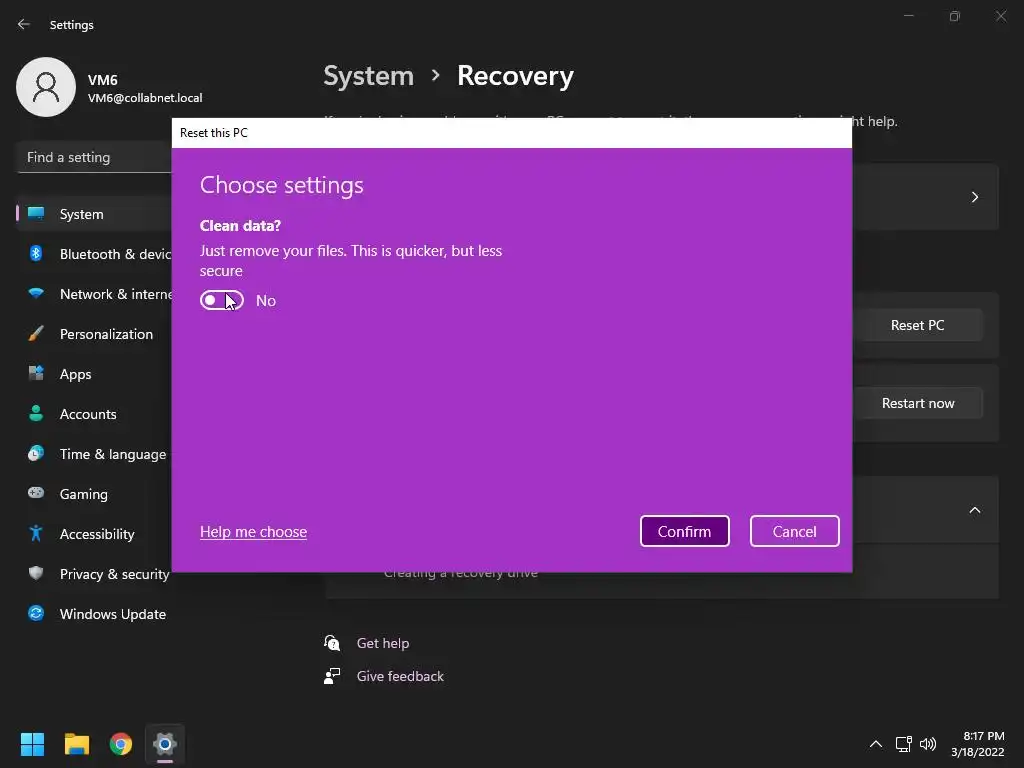Go back with the Settings back arrow
The height and width of the screenshot is (768, 1024).
[x=24, y=24]
